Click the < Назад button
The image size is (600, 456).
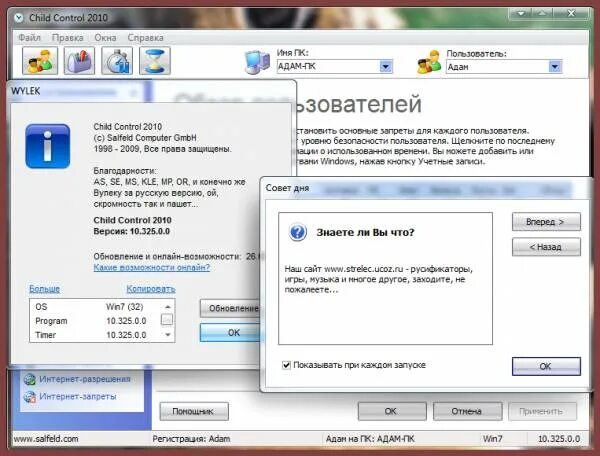click(x=546, y=247)
